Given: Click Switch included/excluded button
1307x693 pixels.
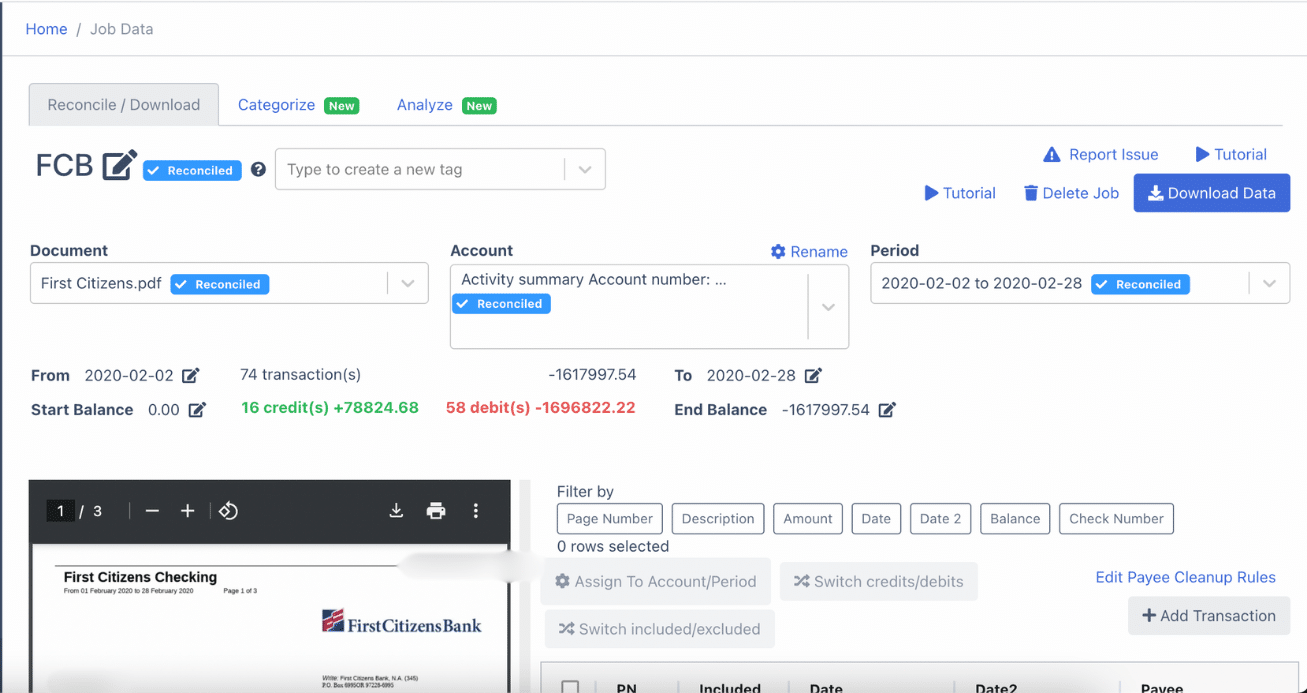Looking at the screenshot, I should pos(660,629).
